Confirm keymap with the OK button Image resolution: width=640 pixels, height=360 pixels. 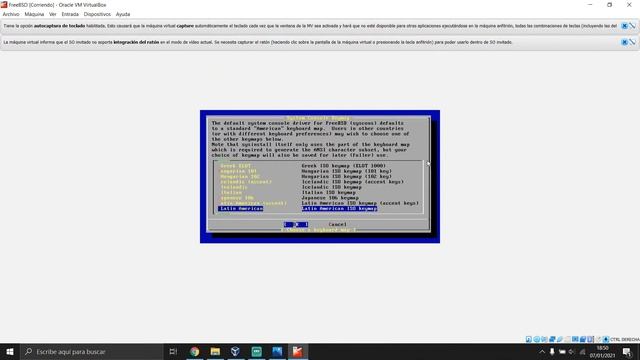[296, 224]
